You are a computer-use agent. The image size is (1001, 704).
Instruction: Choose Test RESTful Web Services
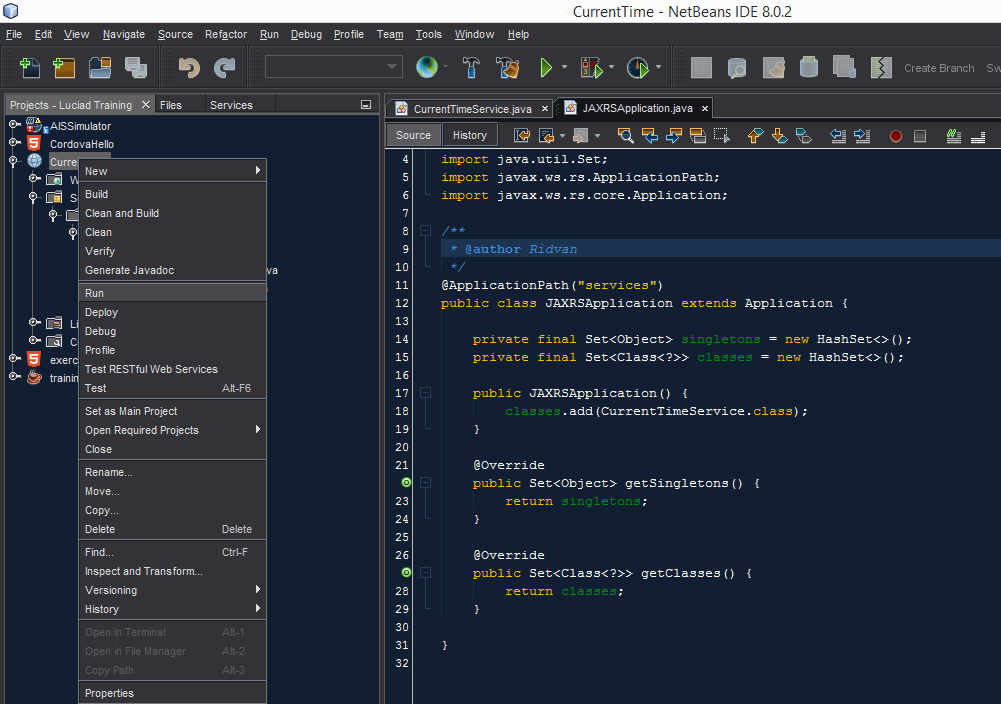pos(172,369)
